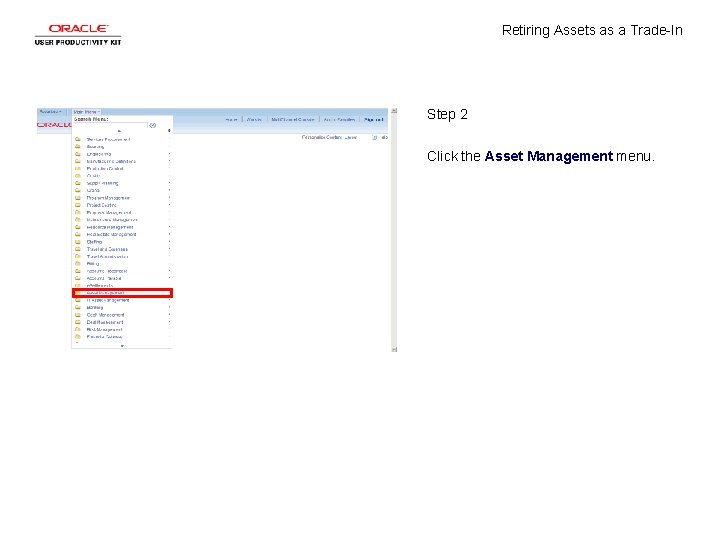The image size is (720, 540).
Task: Expand submenu arrow for Cash Management row
Action: [169, 315]
